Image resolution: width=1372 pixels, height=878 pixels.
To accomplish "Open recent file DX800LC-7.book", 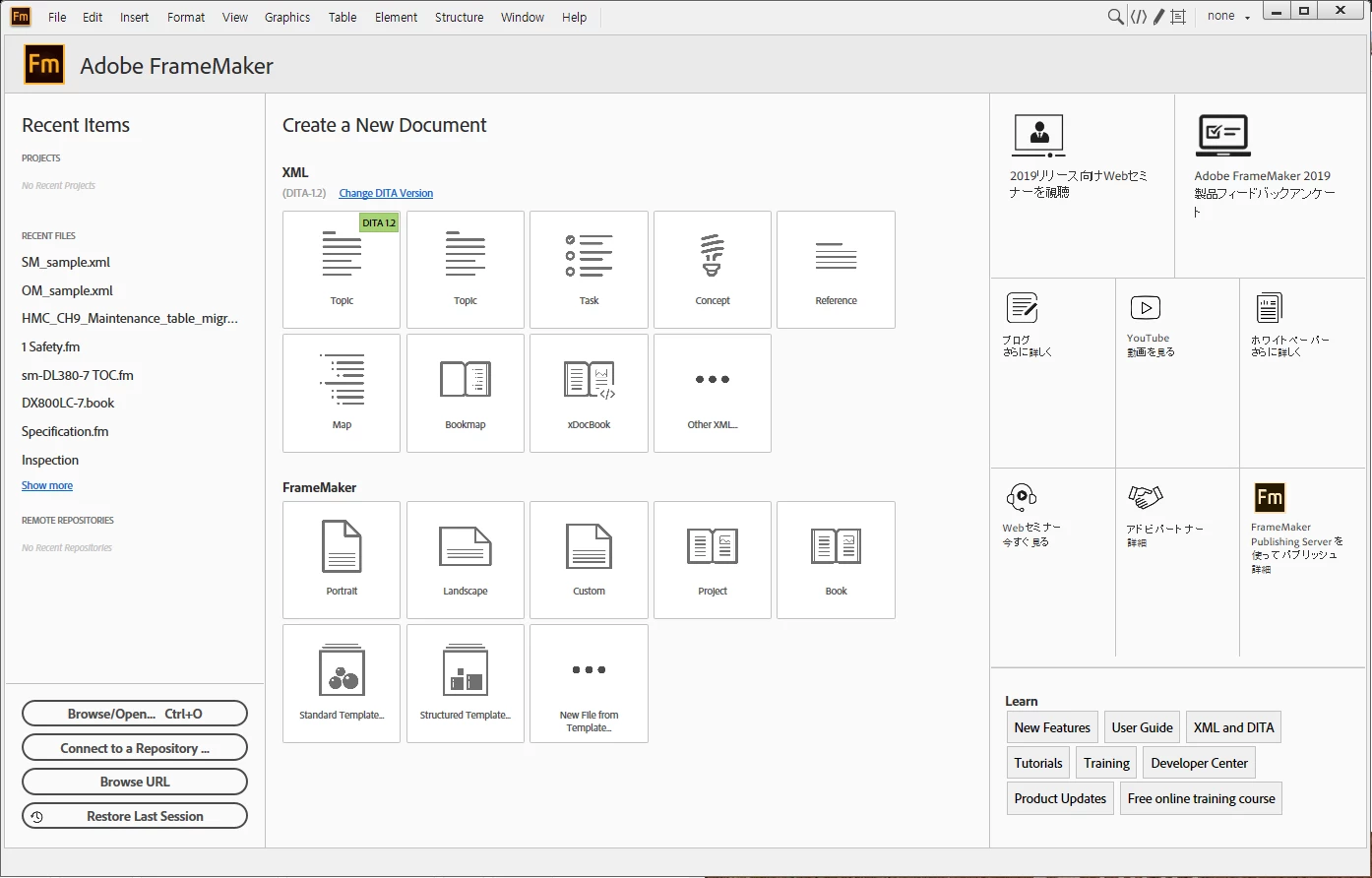I will (x=68, y=403).
